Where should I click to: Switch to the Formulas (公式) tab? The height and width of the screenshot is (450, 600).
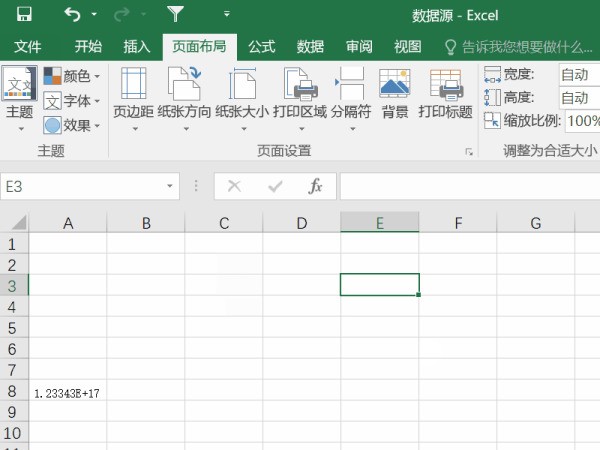pyautogui.click(x=262, y=47)
